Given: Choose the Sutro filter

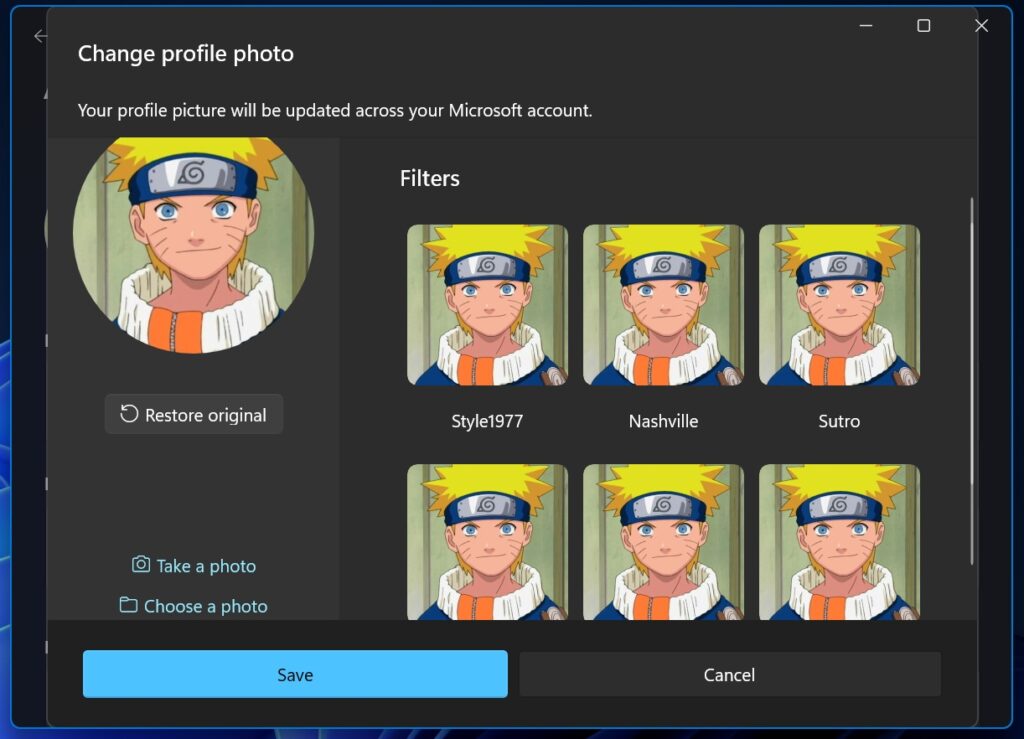Looking at the screenshot, I should click(839, 305).
